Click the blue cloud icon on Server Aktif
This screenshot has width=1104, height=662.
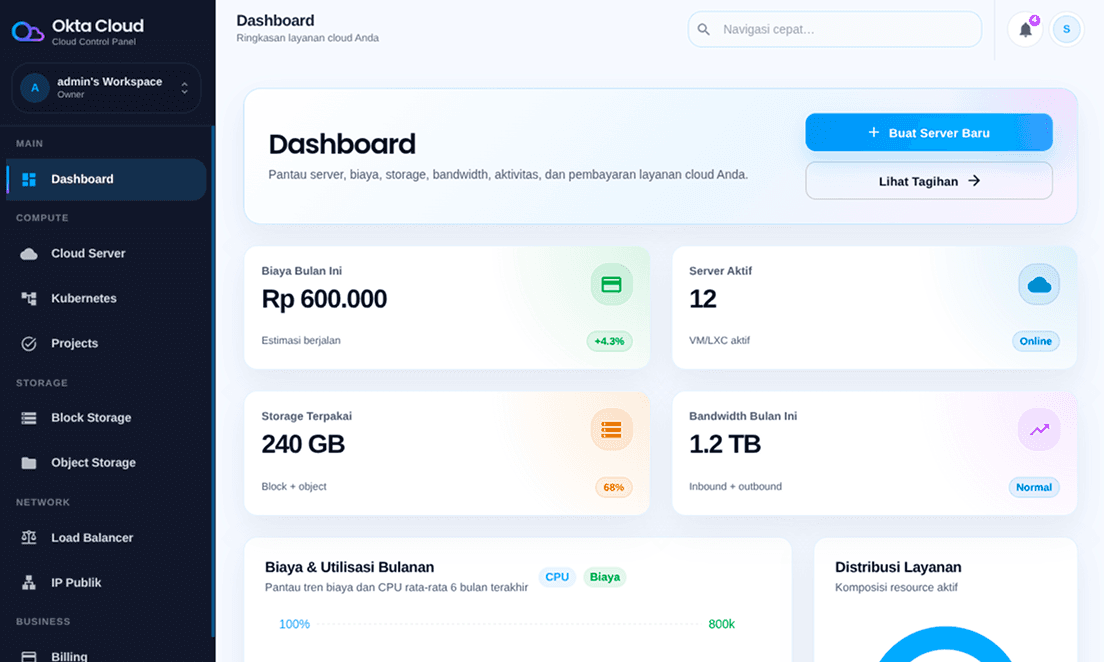(x=1039, y=285)
